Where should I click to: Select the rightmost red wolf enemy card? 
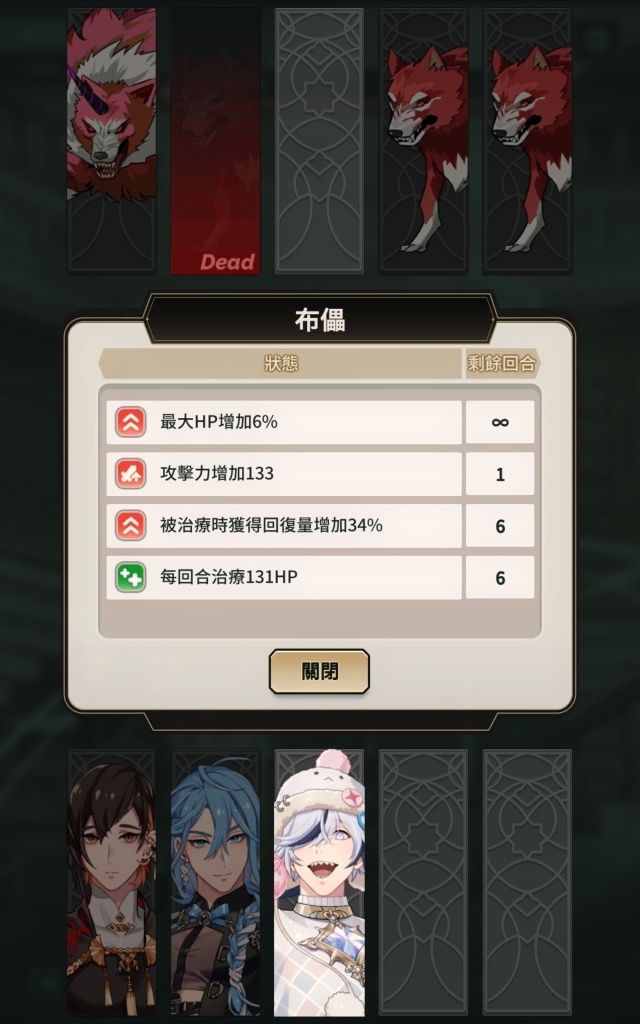pyautogui.click(x=527, y=141)
